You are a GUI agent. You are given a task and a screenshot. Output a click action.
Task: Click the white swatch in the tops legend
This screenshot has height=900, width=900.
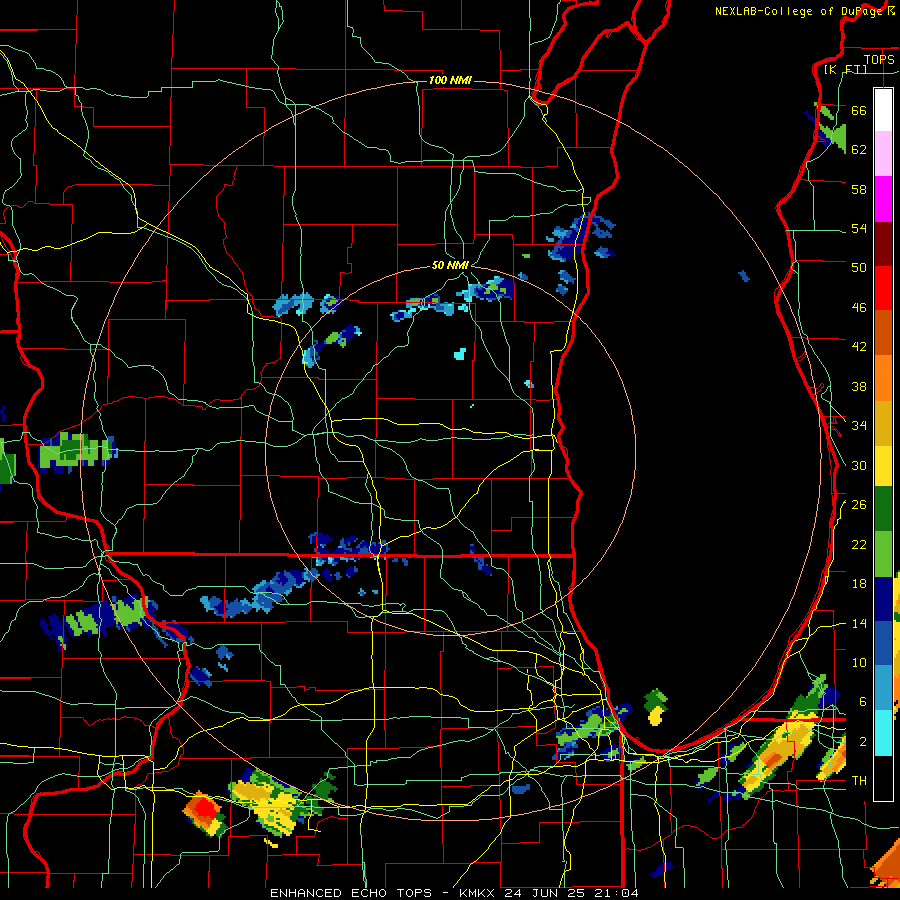(x=883, y=110)
